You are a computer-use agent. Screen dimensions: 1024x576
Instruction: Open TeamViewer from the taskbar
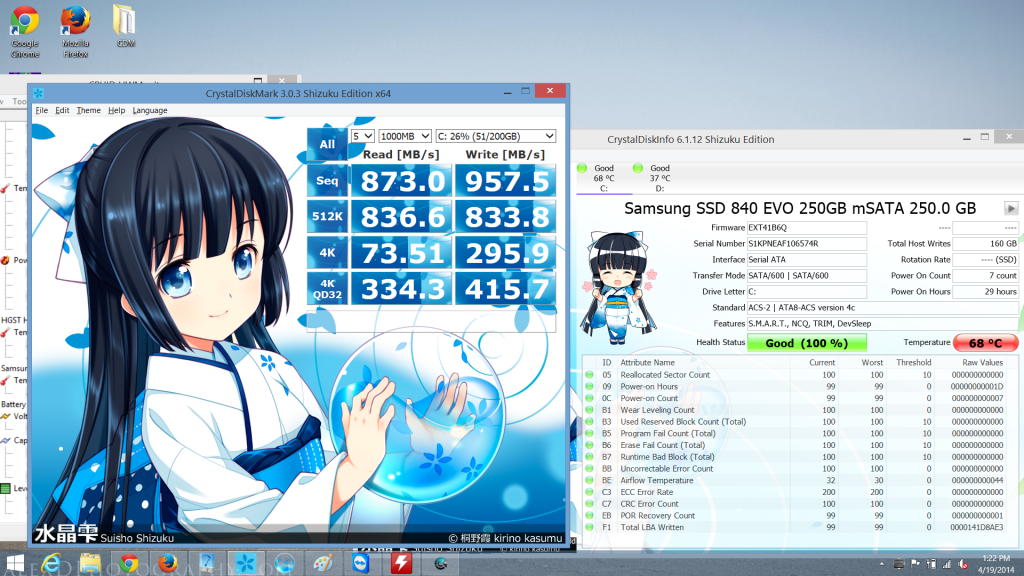(361, 564)
